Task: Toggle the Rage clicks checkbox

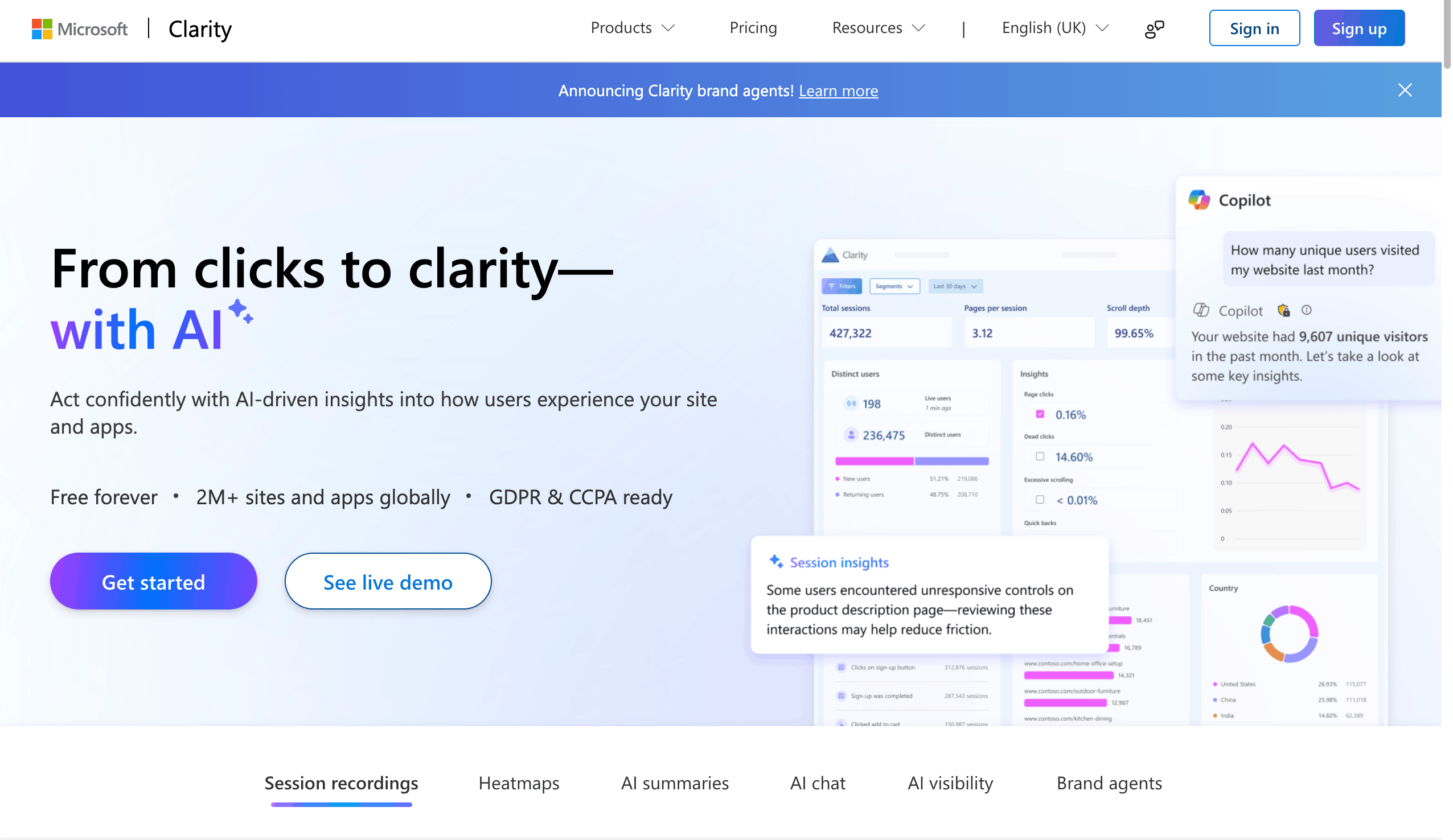Action: 1040,414
